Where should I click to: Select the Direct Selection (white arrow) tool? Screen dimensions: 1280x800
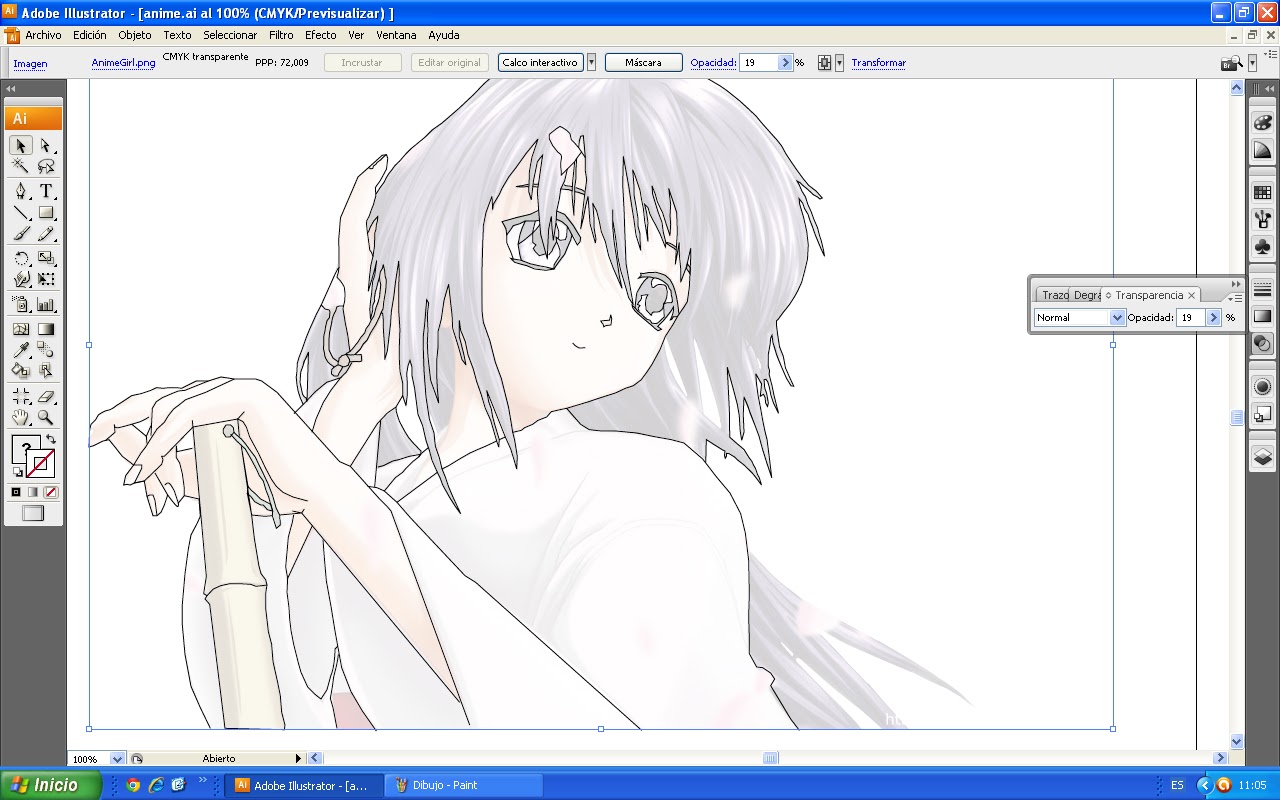click(x=46, y=146)
